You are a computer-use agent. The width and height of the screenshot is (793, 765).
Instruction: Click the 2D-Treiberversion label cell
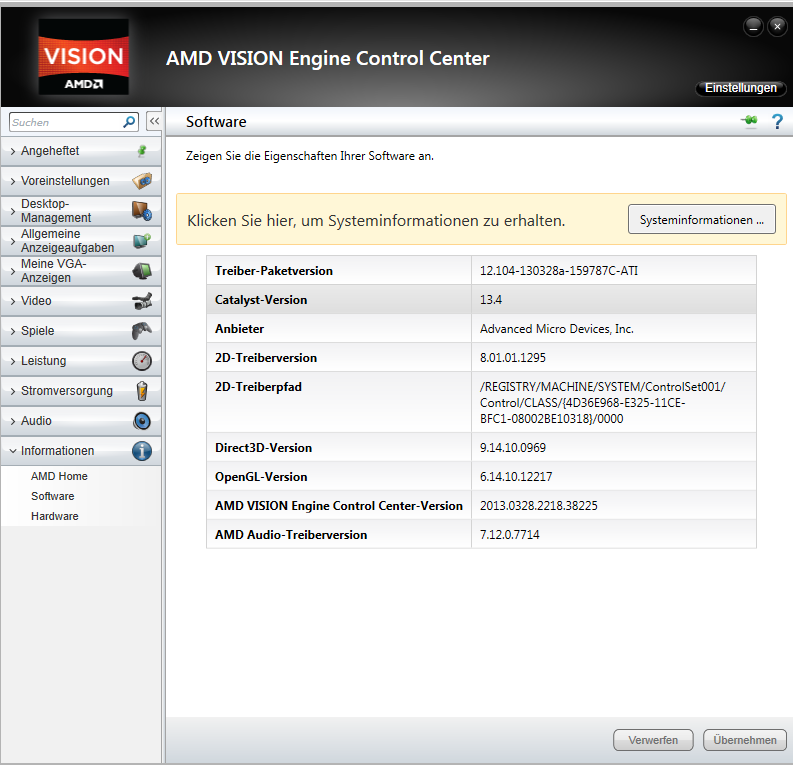(x=339, y=357)
